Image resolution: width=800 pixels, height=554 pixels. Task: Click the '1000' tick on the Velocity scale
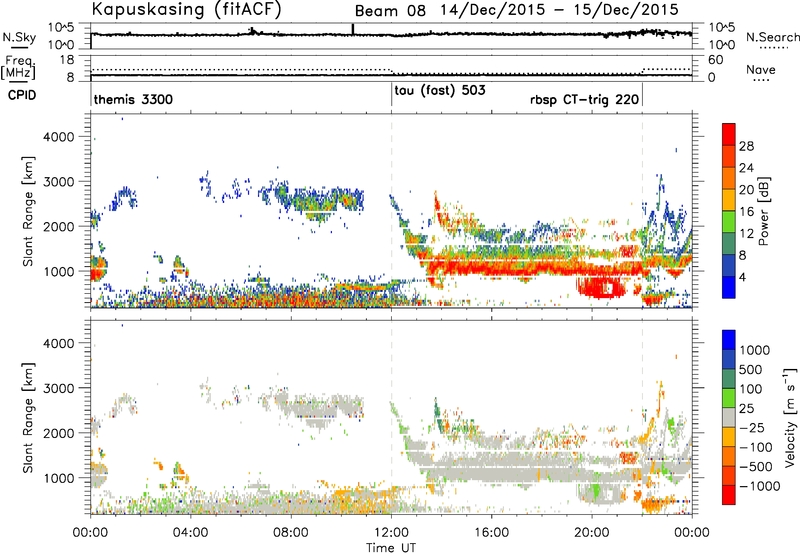click(754, 350)
